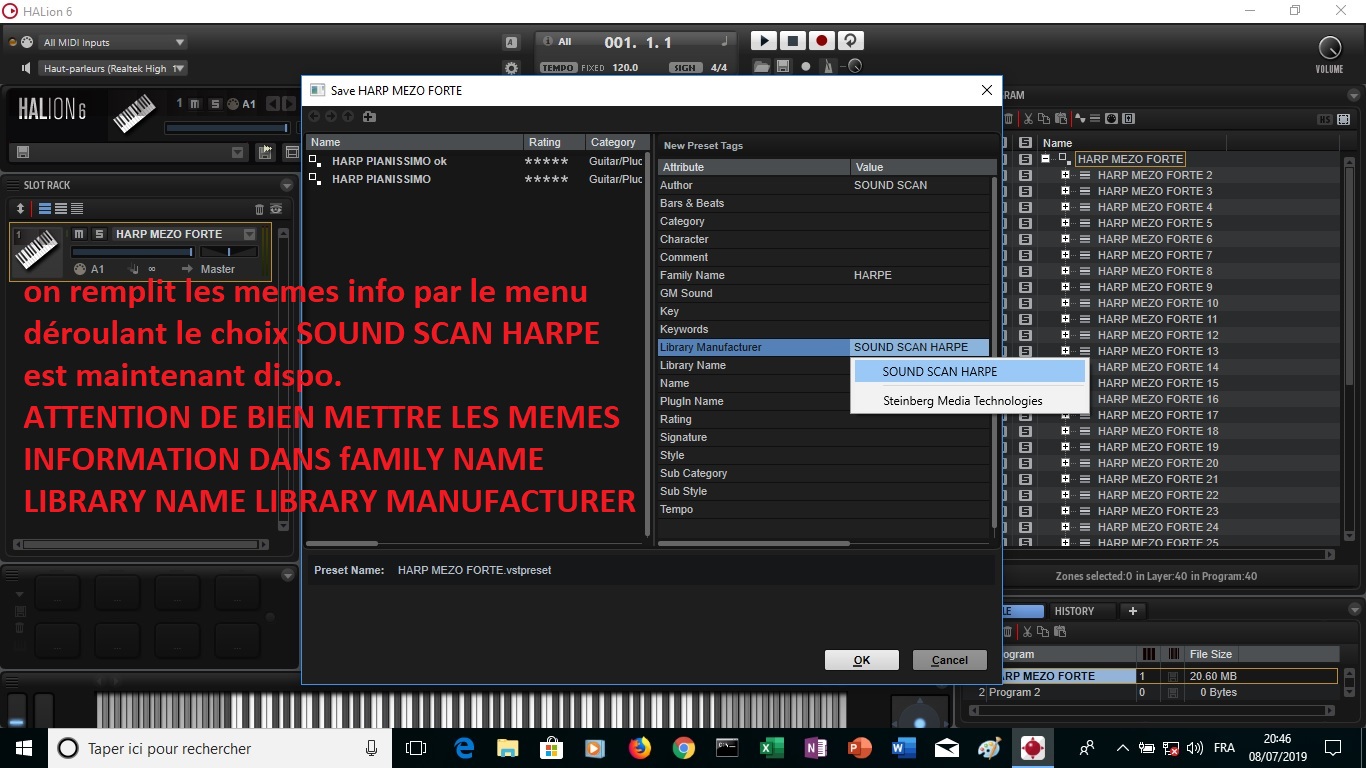This screenshot has width=1366, height=768.
Task: Mute the HARP MEZO FORTE slot
Action: coord(78,233)
